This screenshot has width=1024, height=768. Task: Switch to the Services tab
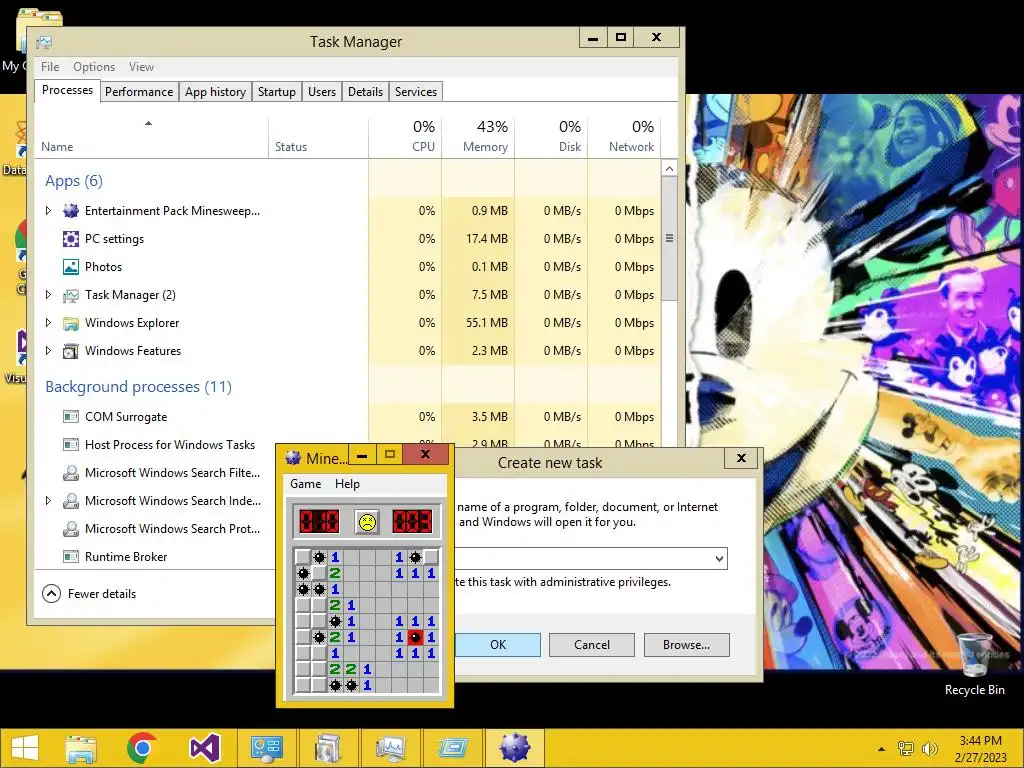point(416,91)
